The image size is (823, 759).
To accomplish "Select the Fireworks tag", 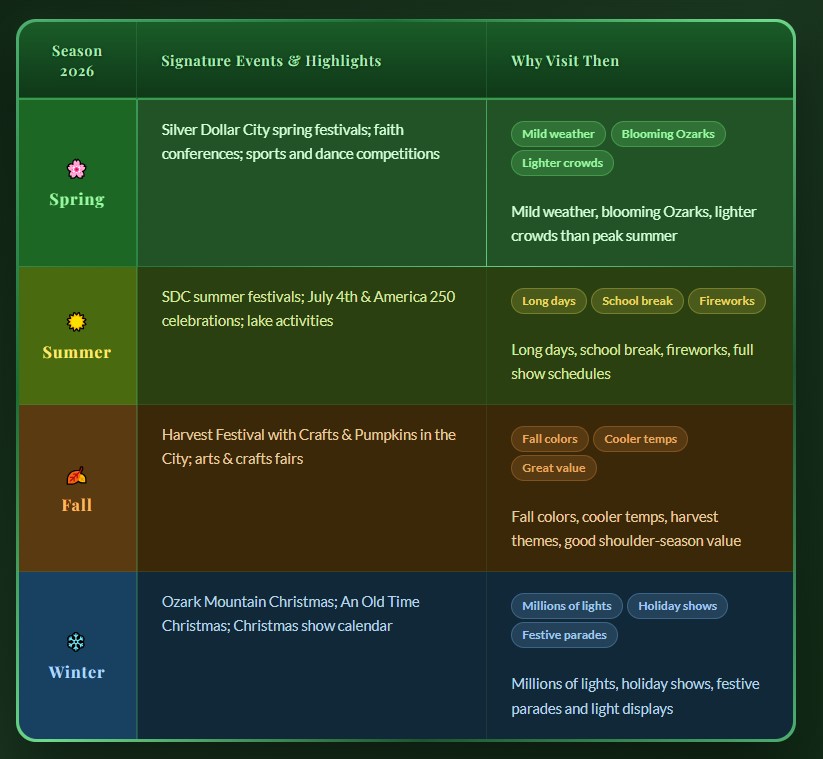I will [727, 301].
